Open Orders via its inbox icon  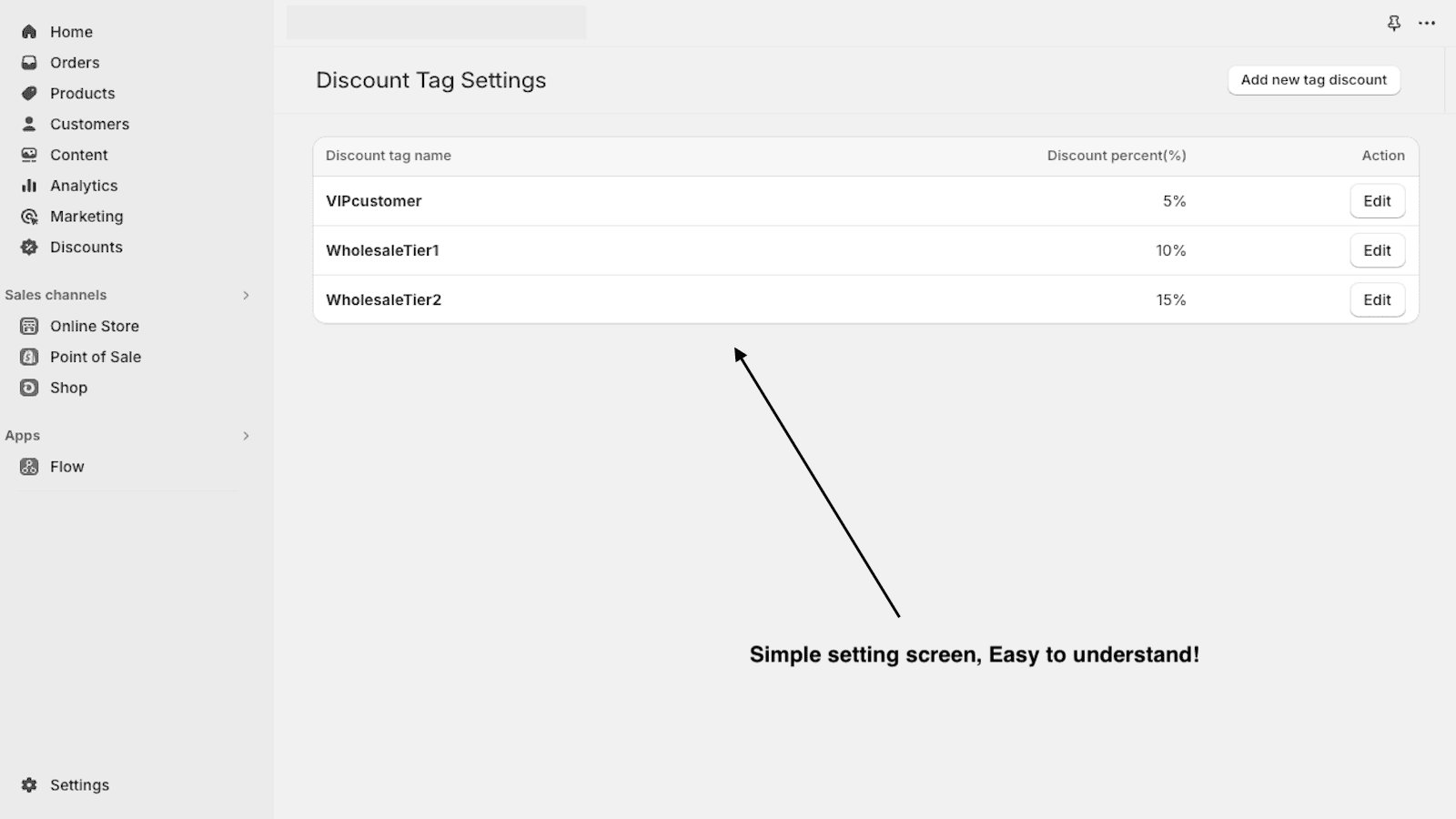click(29, 63)
